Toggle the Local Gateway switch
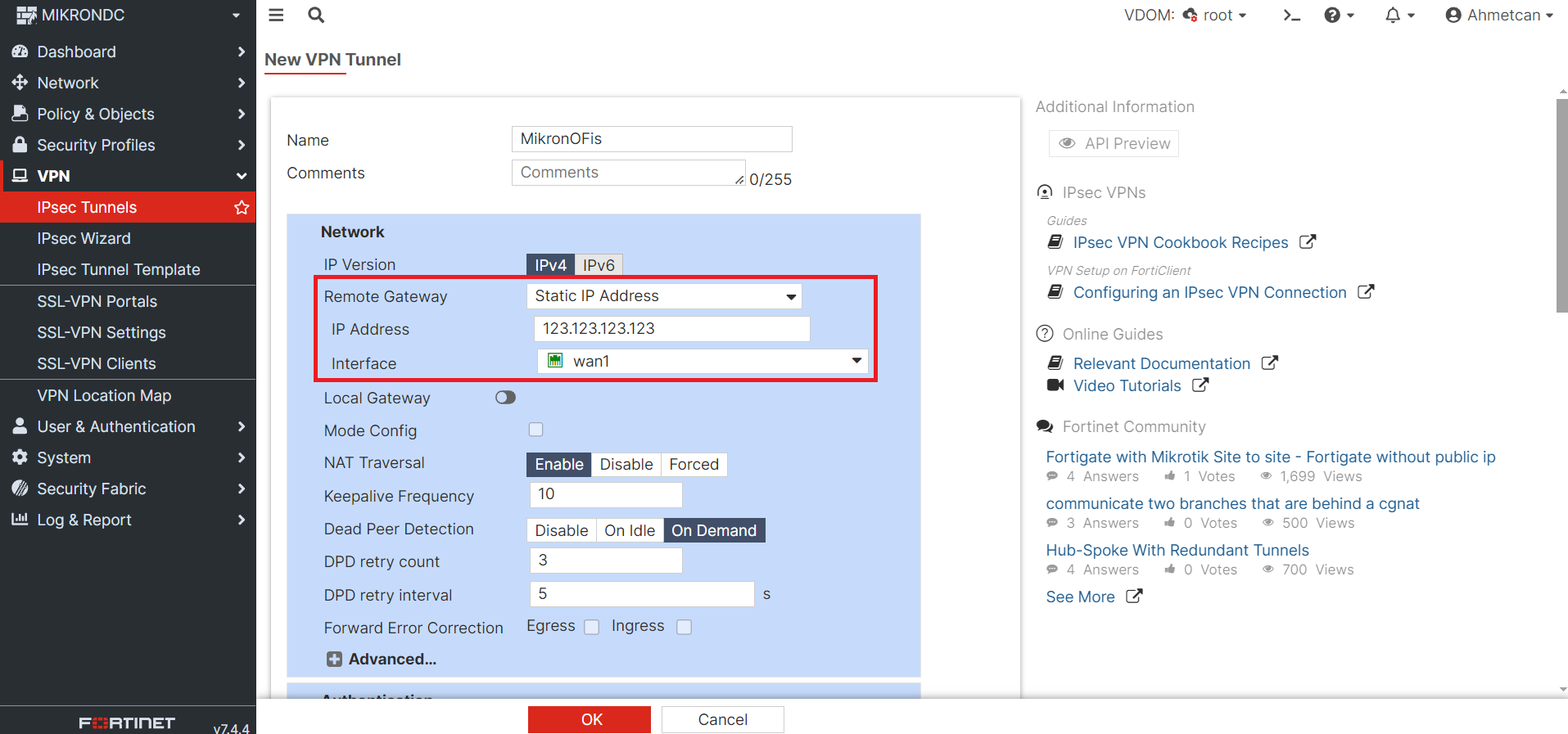The width and height of the screenshot is (1568, 734). (505, 398)
